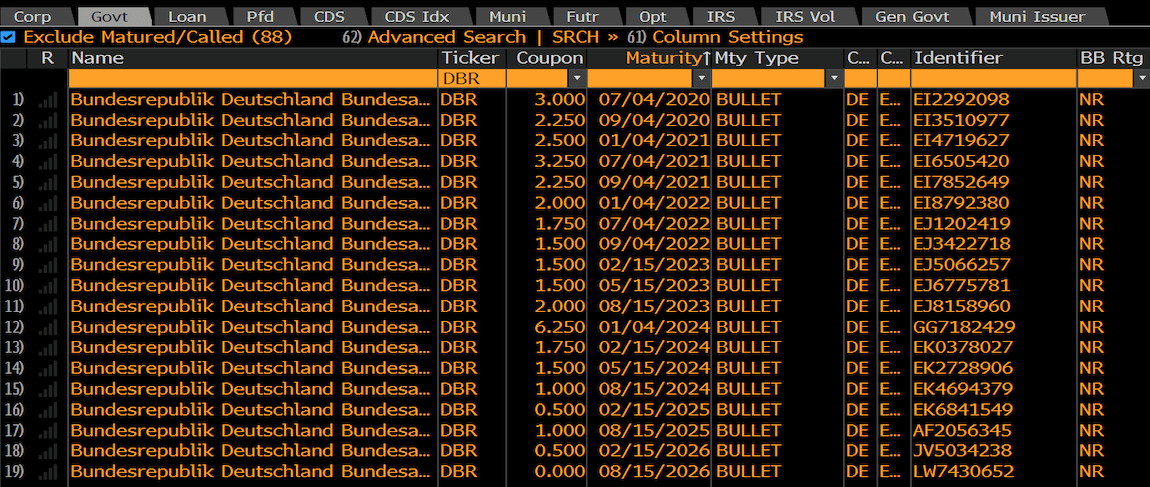This screenshot has height=487, width=1150.
Task: Sort by the Ticker column header
Action: coord(472,59)
